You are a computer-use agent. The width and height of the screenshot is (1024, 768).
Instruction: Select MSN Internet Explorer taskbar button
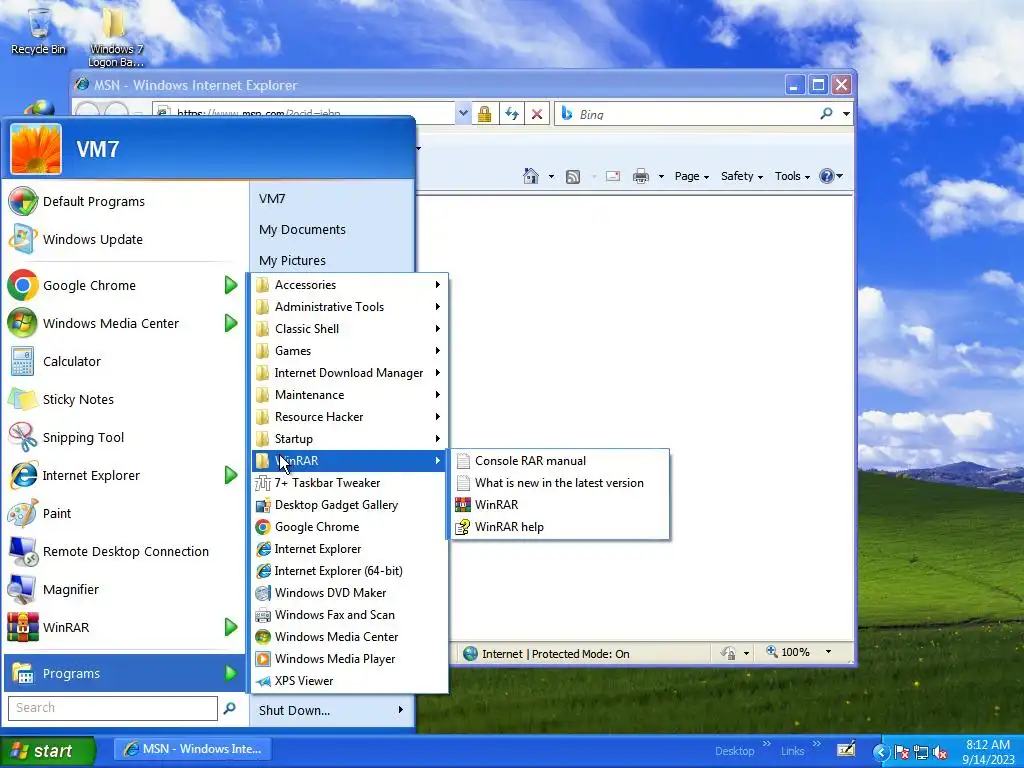(x=194, y=749)
